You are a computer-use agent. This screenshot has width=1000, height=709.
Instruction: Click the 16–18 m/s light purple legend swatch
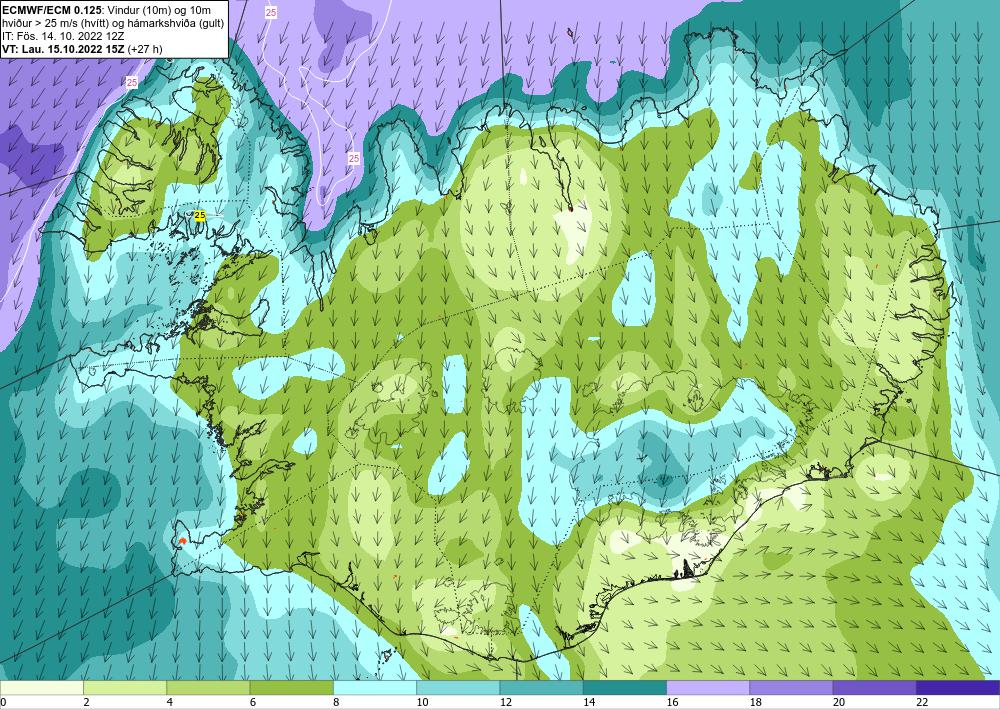(x=708, y=687)
